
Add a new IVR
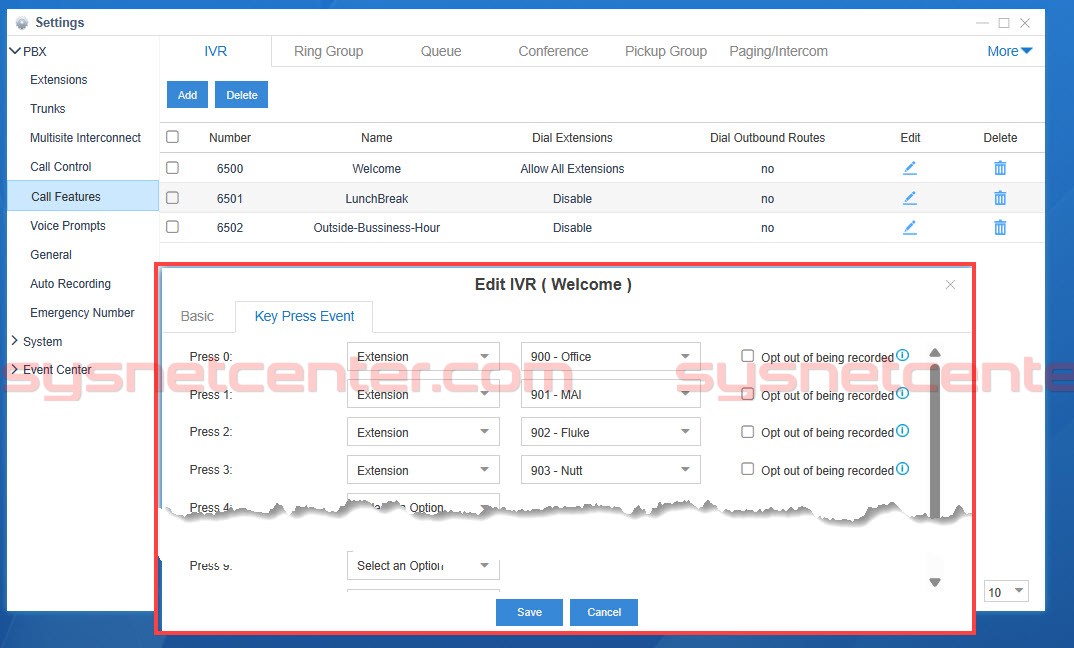pos(187,94)
